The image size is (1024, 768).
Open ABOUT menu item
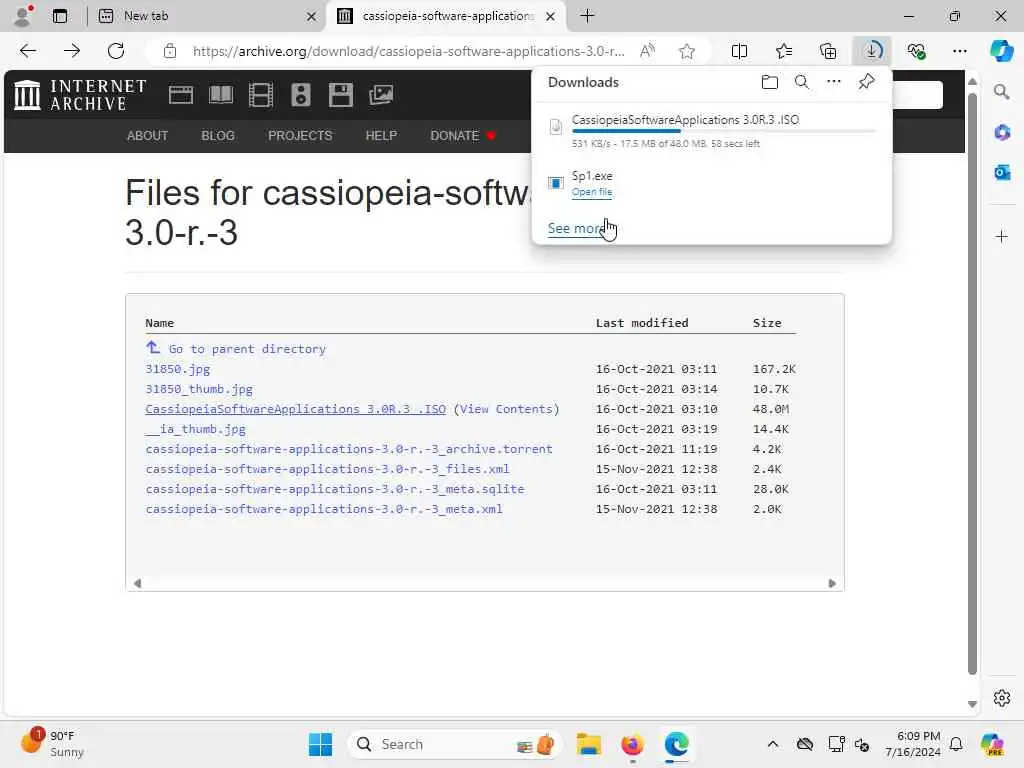148,136
